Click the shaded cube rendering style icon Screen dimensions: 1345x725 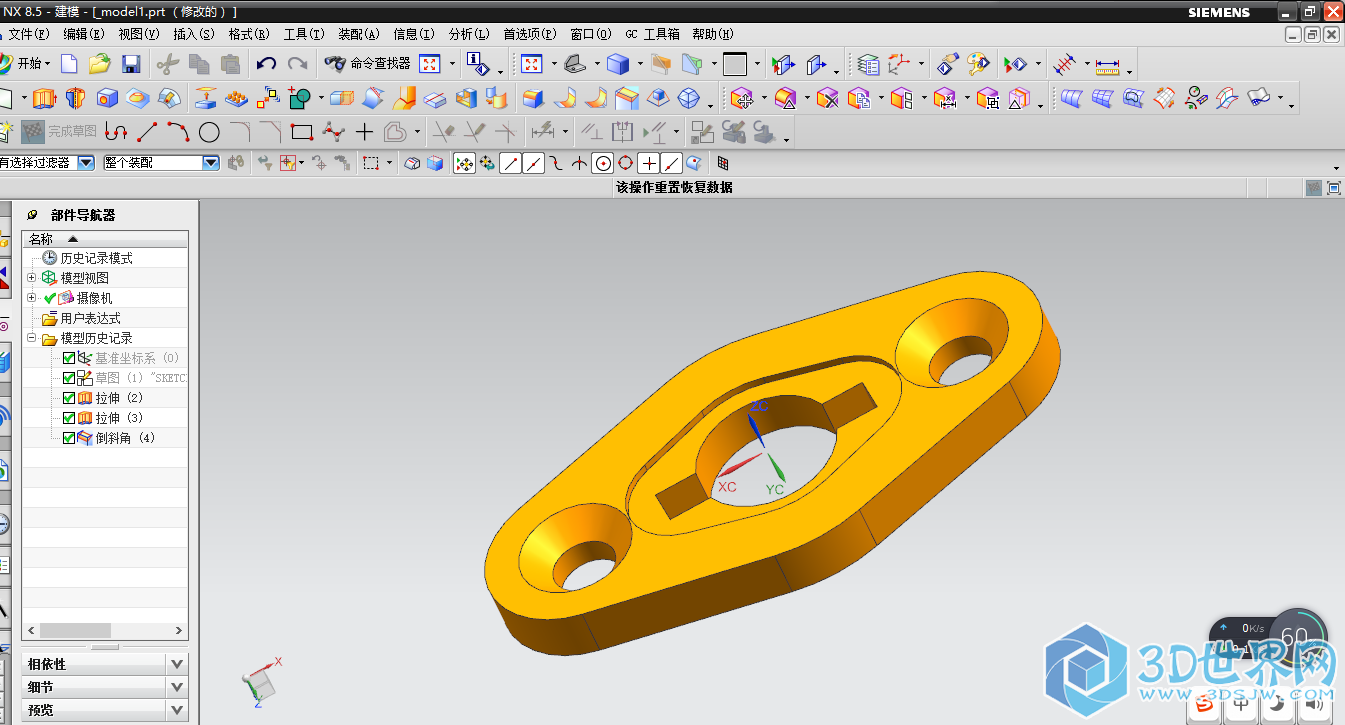(x=618, y=64)
